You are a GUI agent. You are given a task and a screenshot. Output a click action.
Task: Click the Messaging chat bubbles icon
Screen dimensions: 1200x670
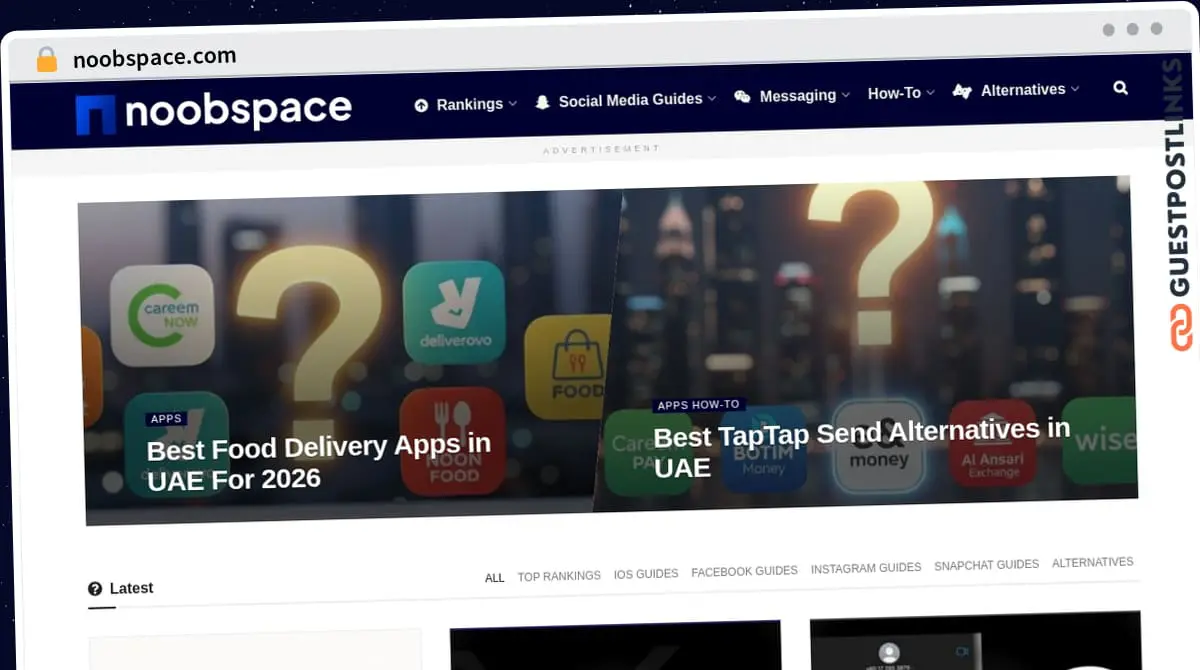[742, 97]
